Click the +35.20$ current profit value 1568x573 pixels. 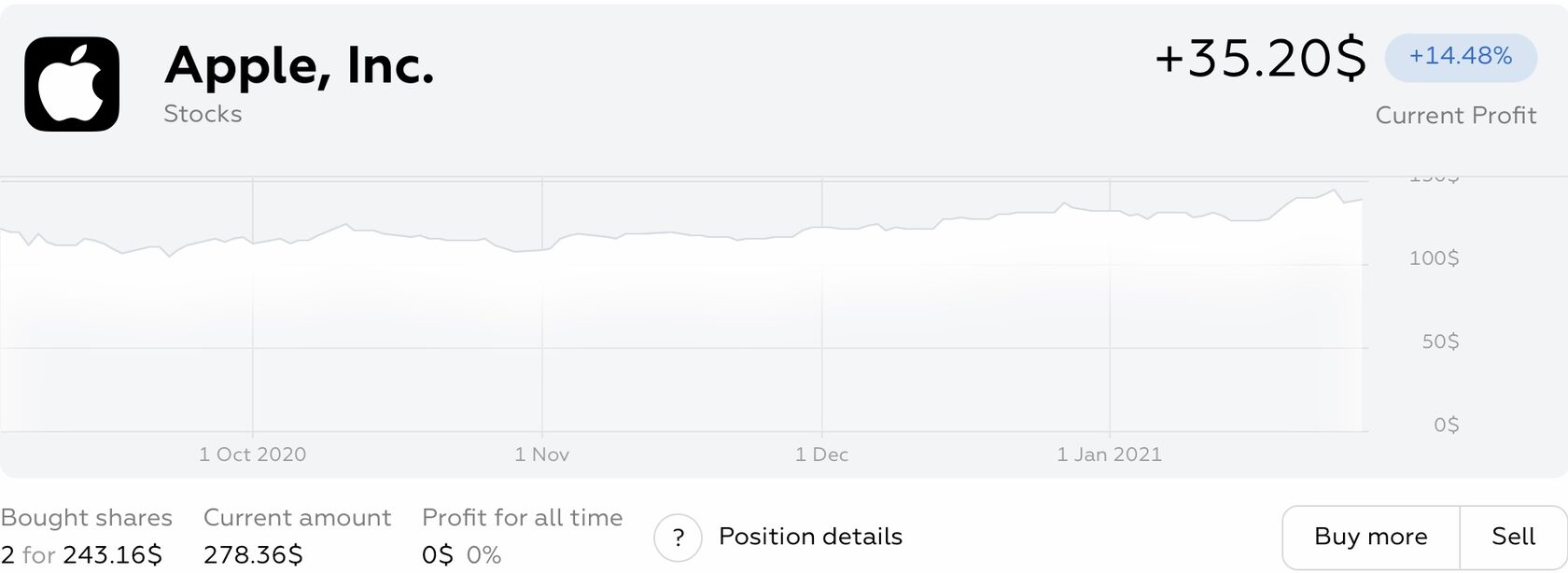click(x=1260, y=59)
